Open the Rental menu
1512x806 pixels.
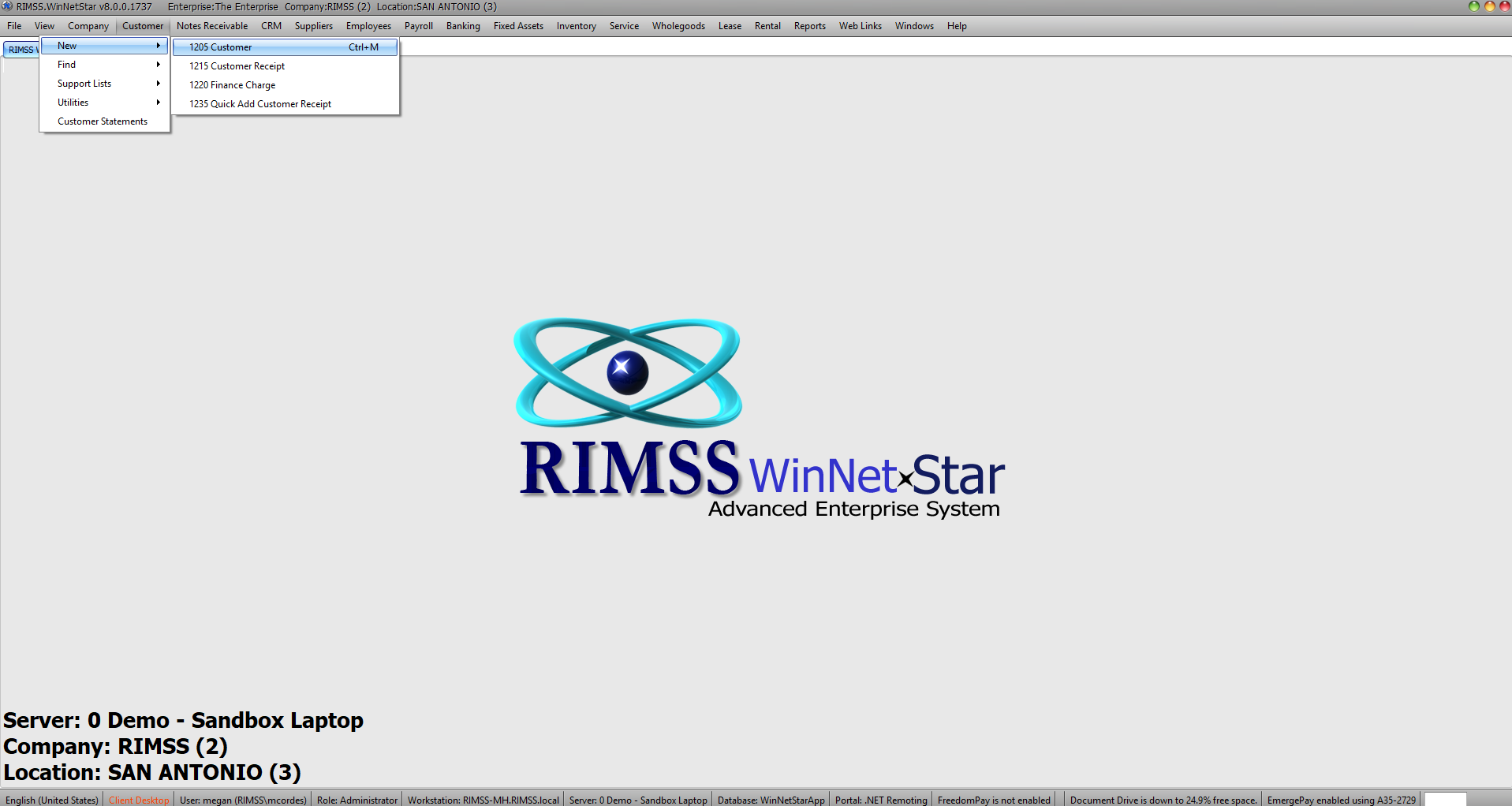pos(767,26)
